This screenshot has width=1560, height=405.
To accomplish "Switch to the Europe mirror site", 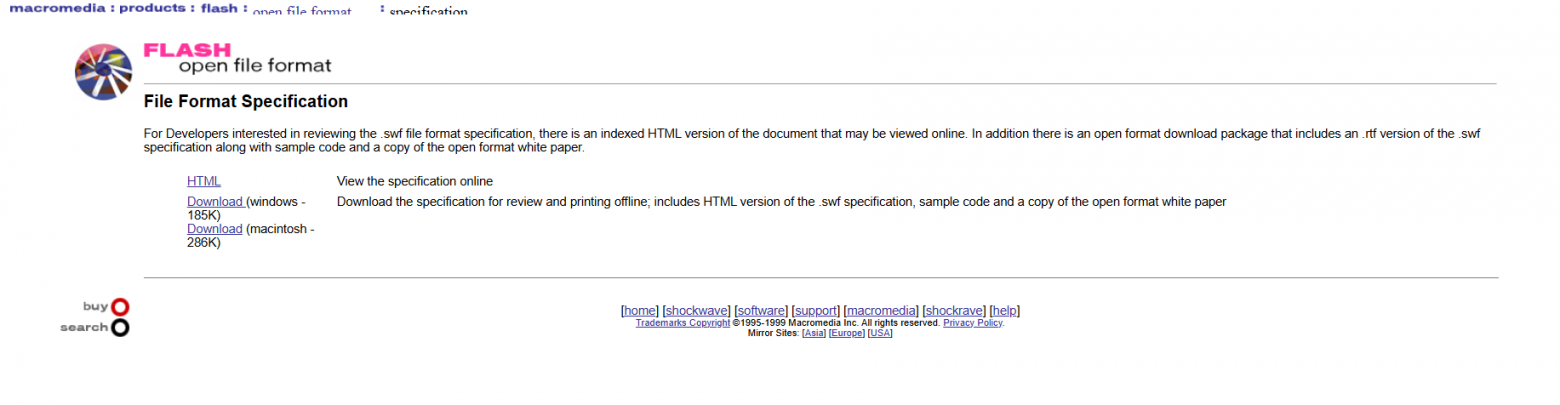I will coord(846,333).
